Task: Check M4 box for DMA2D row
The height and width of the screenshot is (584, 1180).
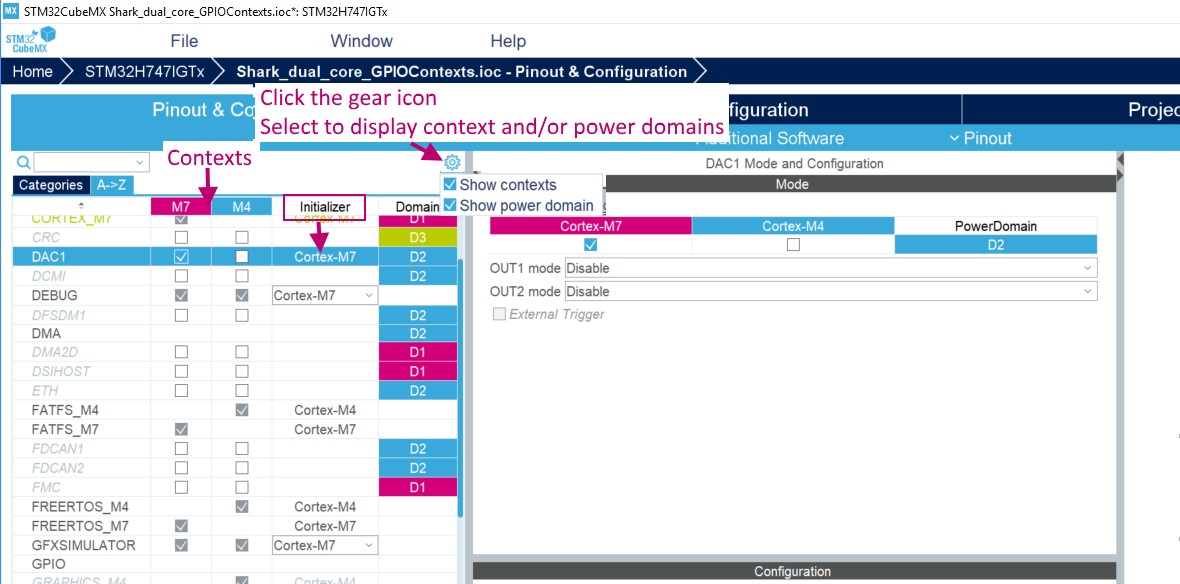Action: tap(242, 352)
